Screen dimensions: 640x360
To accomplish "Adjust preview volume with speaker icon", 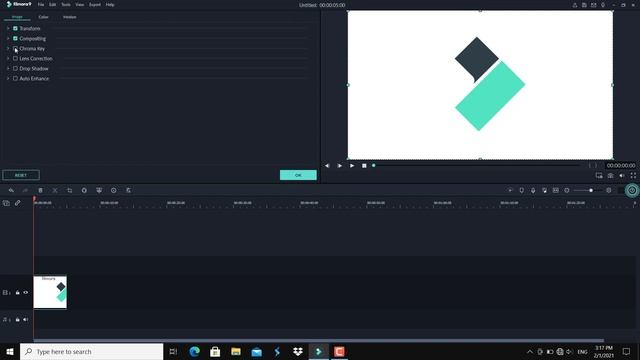I will click(x=622, y=176).
